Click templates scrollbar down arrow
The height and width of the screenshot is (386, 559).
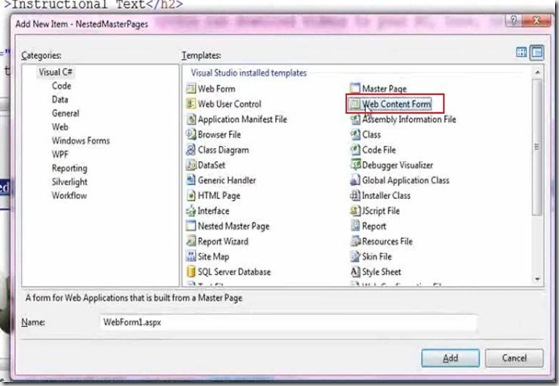pos(538,279)
